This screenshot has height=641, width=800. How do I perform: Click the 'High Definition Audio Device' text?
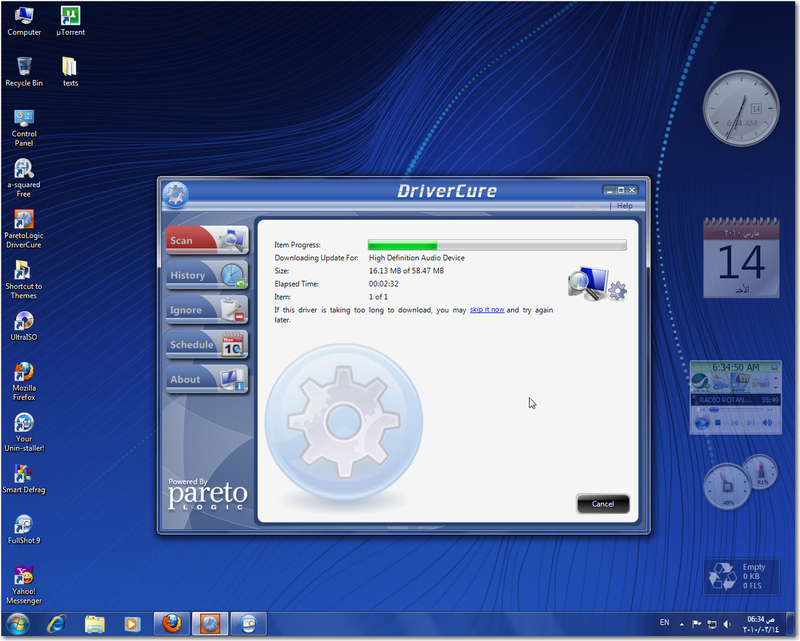tap(416, 258)
